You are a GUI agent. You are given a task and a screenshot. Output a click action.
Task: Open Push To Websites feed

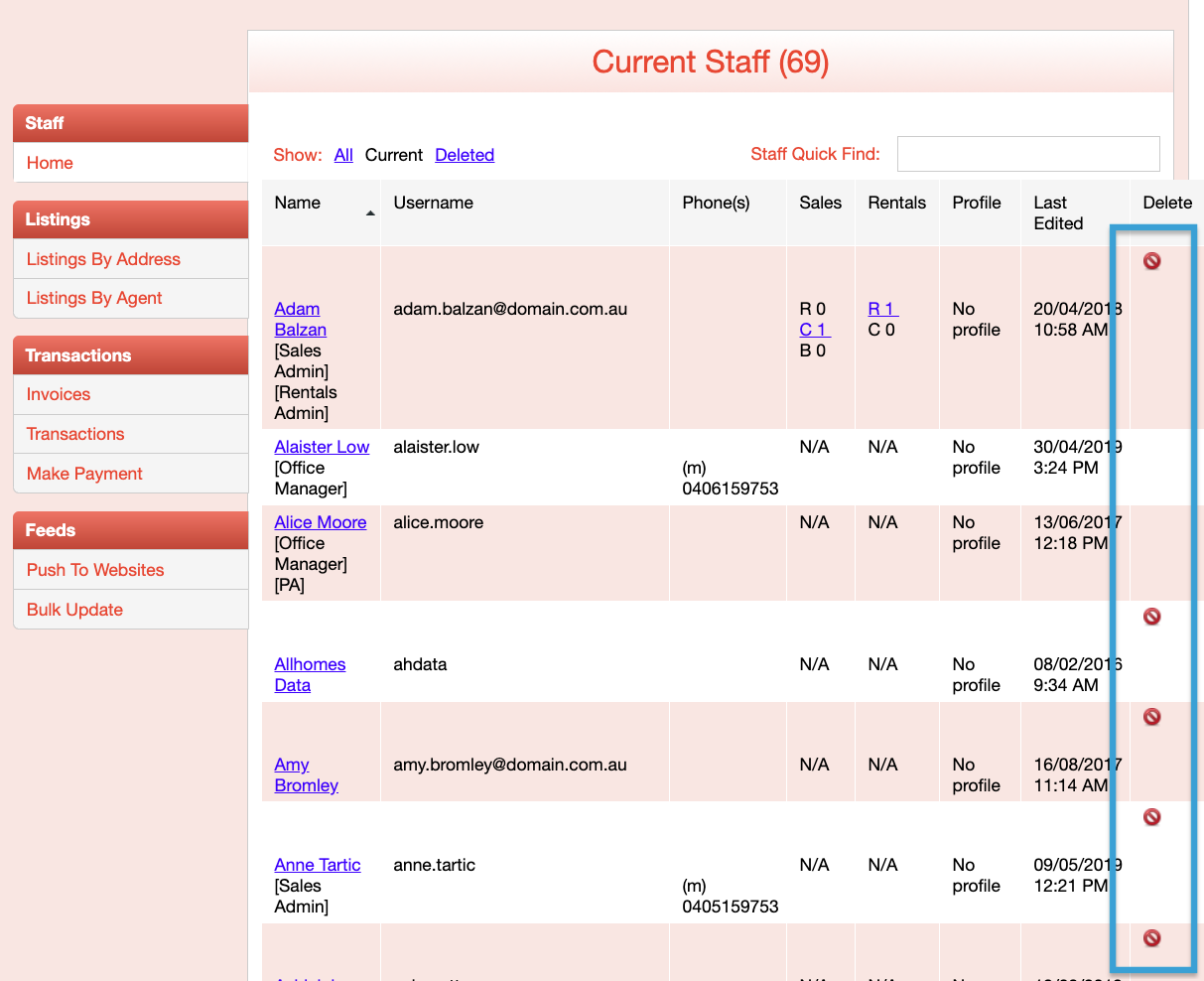[x=95, y=570]
